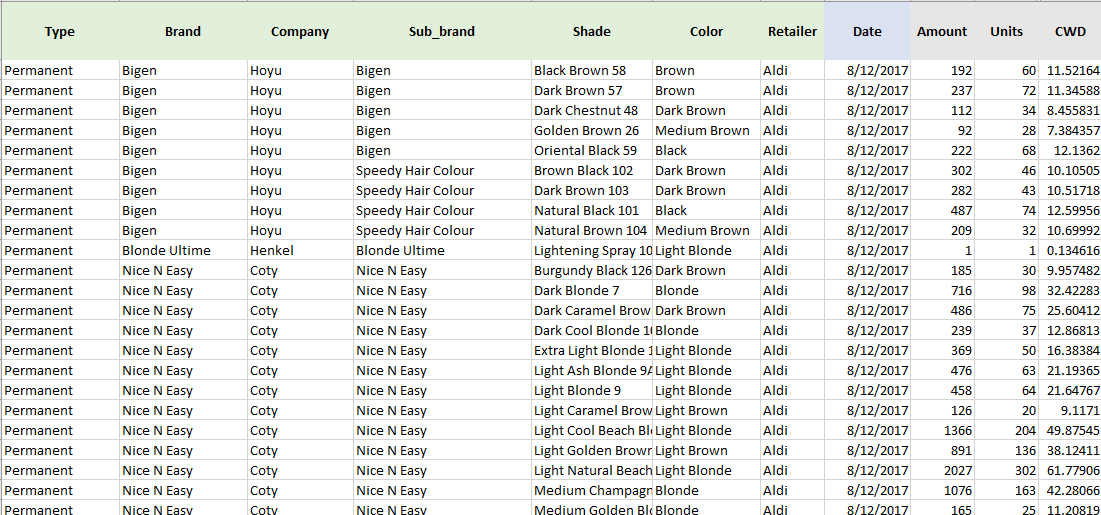This screenshot has width=1101, height=515.
Task: Click the Amount value 192
Action: pos(942,70)
